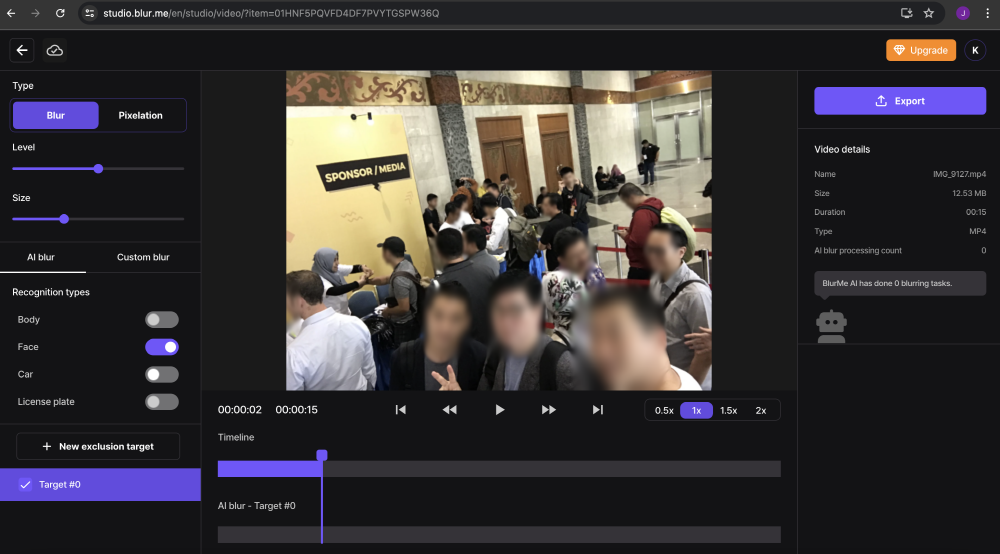
Task: Set playback speed to 0.5x
Action: [x=664, y=411]
